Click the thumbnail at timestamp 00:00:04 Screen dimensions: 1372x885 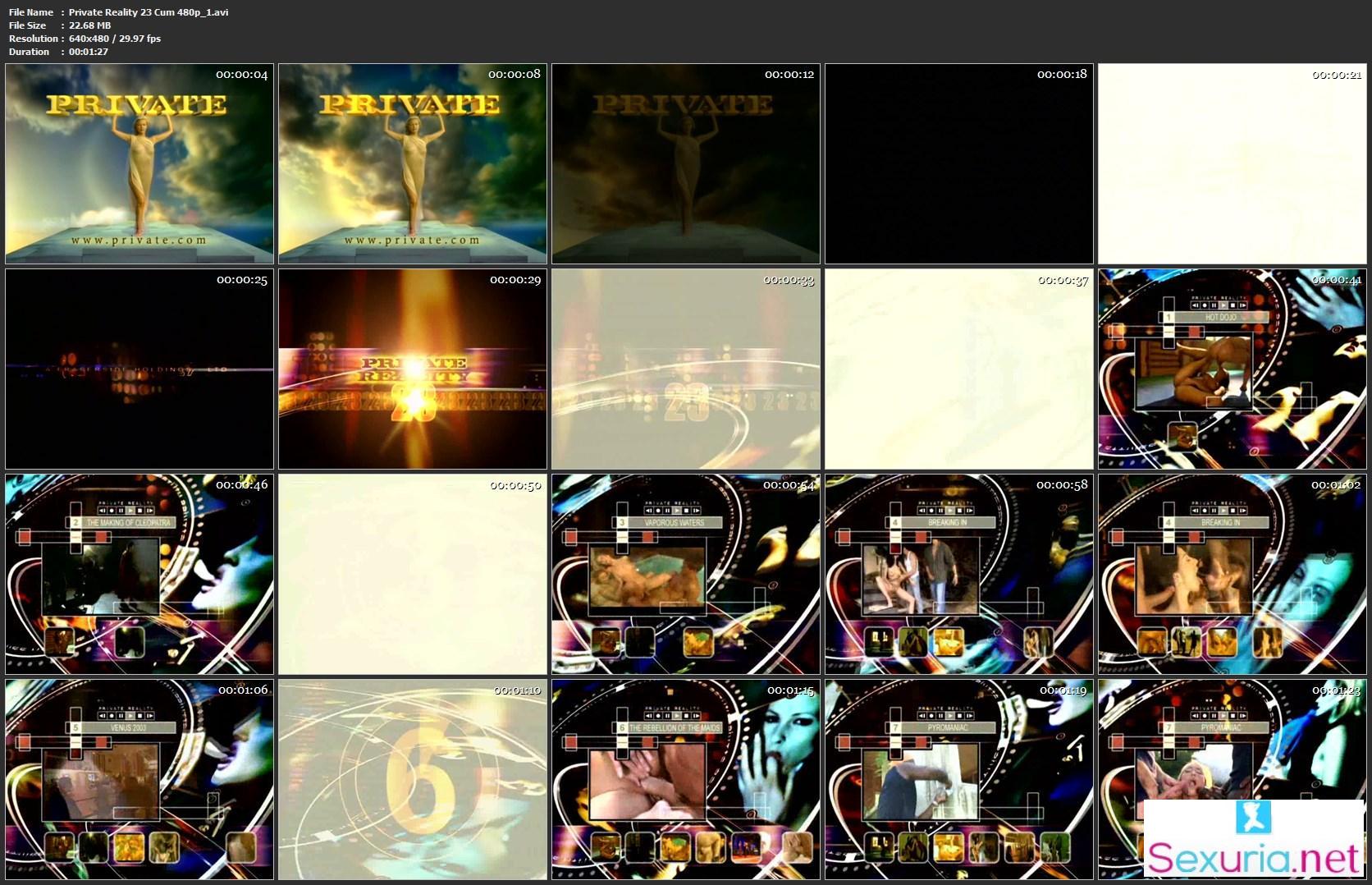click(139, 164)
